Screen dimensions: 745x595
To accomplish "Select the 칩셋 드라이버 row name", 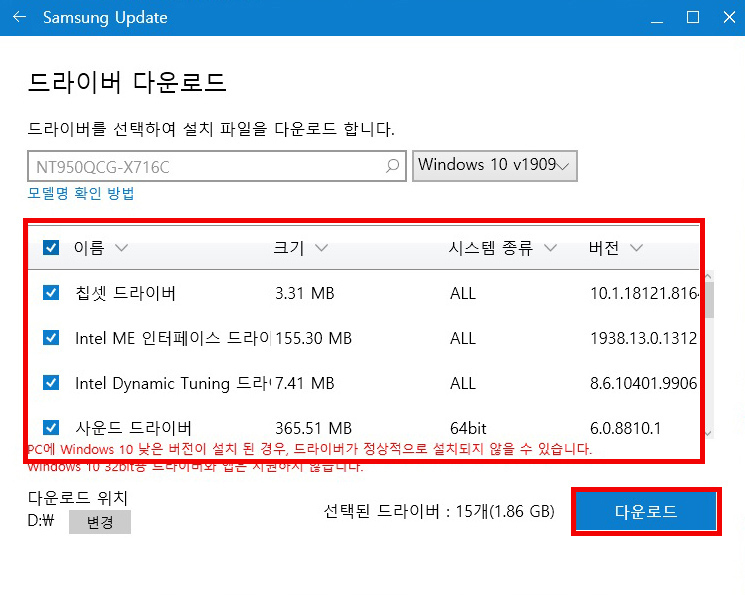I will tap(125, 293).
